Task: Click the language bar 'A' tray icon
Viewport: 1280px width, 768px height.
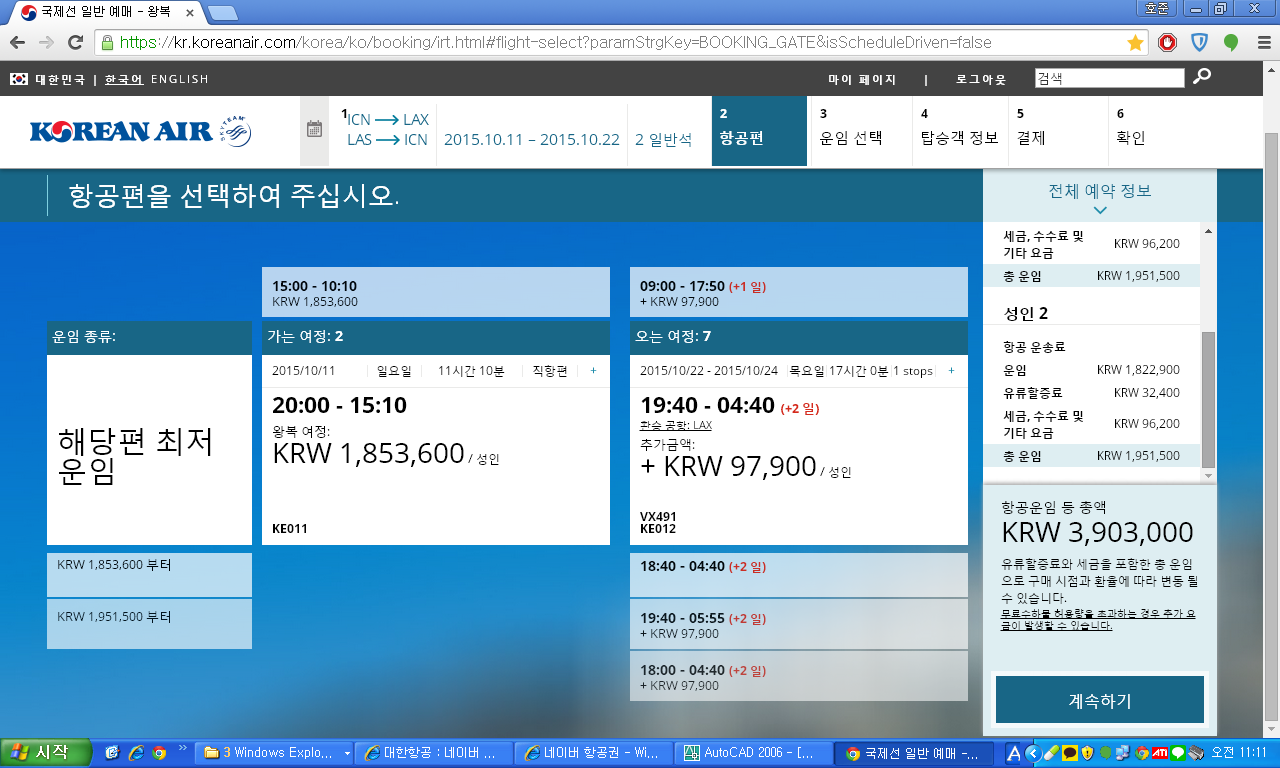Action: click(1013, 753)
